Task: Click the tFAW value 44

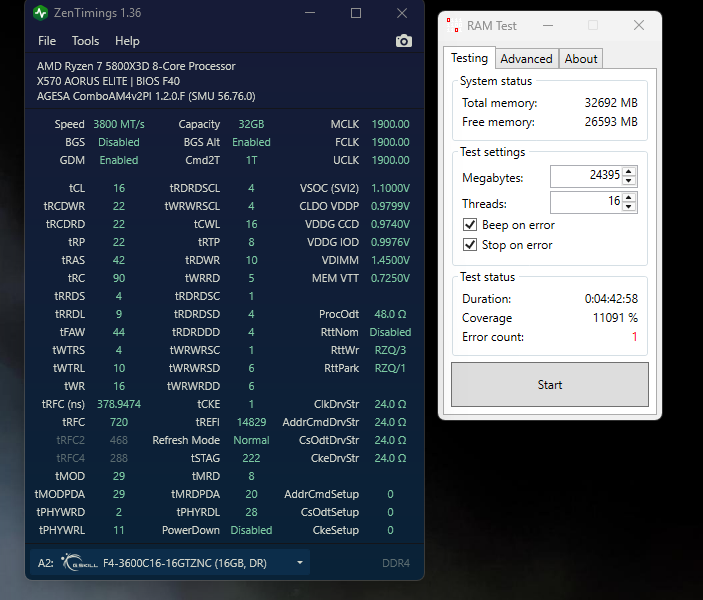Action: [x=119, y=332]
